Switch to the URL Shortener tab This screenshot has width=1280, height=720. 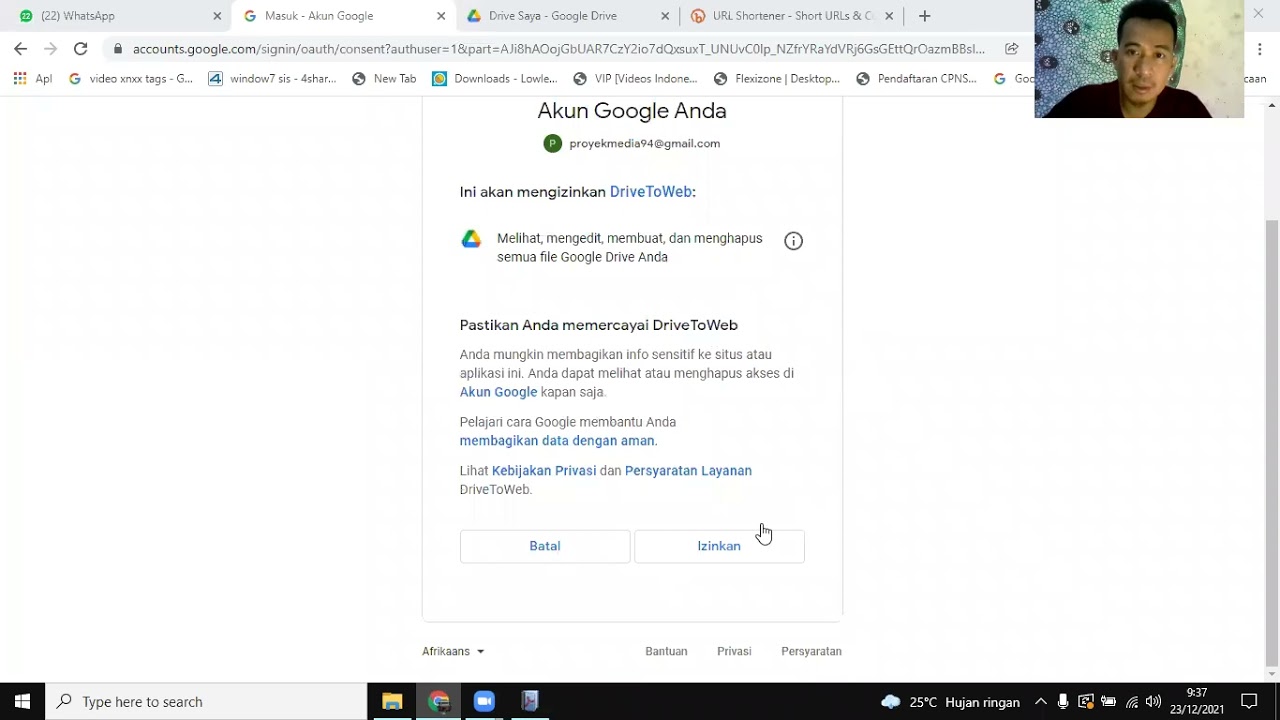790,16
